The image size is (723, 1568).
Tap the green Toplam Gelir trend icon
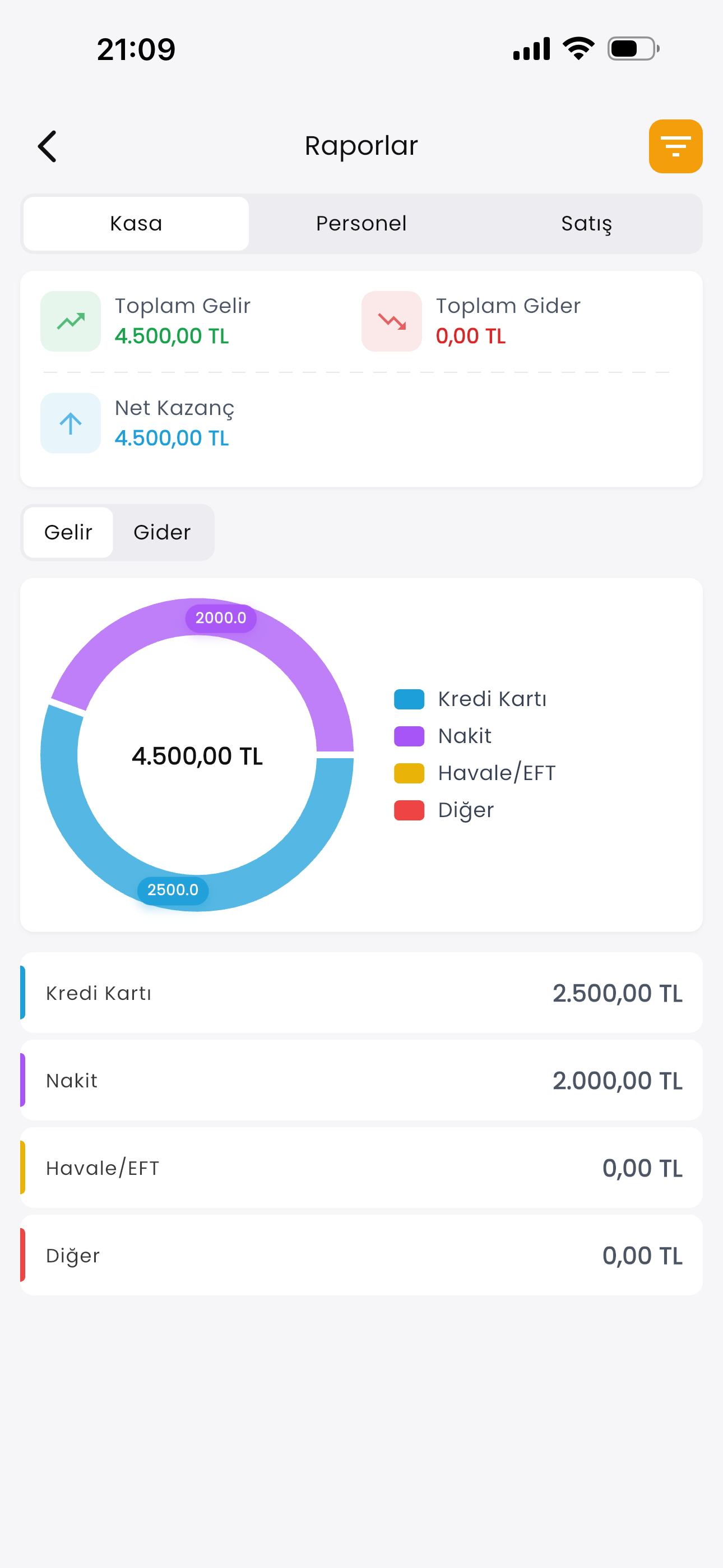[x=71, y=321]
